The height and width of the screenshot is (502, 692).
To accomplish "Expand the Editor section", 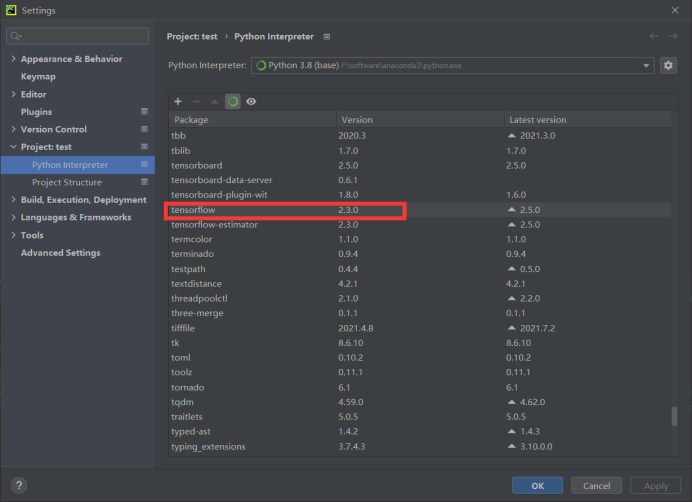I will 13,94.
